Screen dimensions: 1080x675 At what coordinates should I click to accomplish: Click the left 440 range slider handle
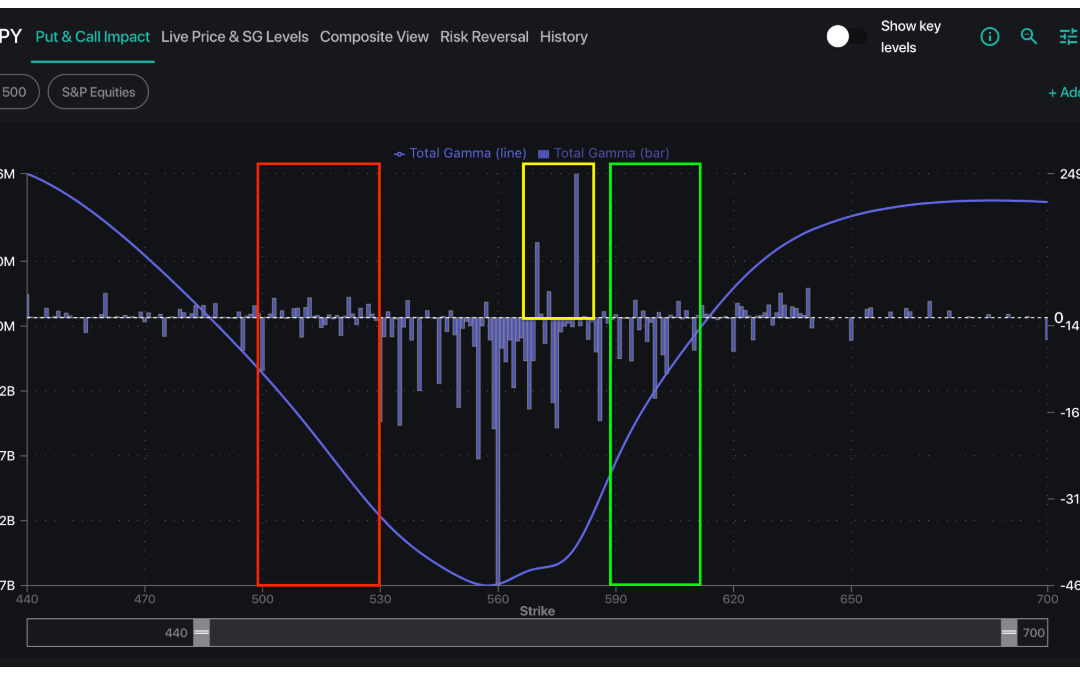point(202,632)
